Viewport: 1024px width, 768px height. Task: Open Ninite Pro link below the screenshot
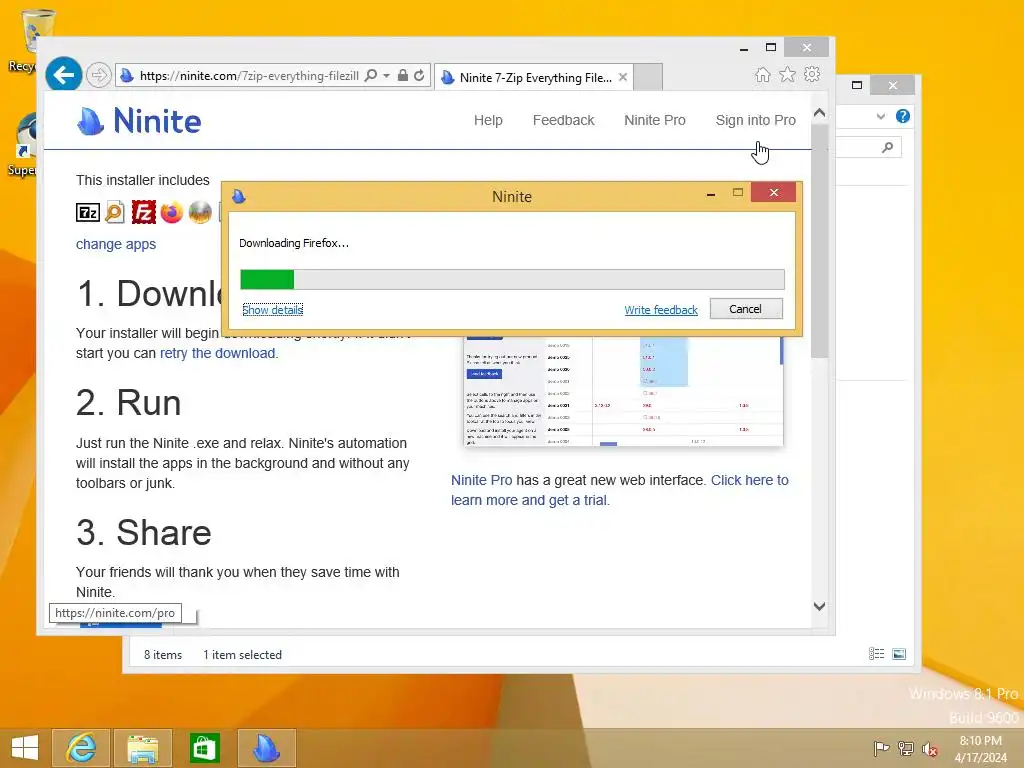(481, 480)
